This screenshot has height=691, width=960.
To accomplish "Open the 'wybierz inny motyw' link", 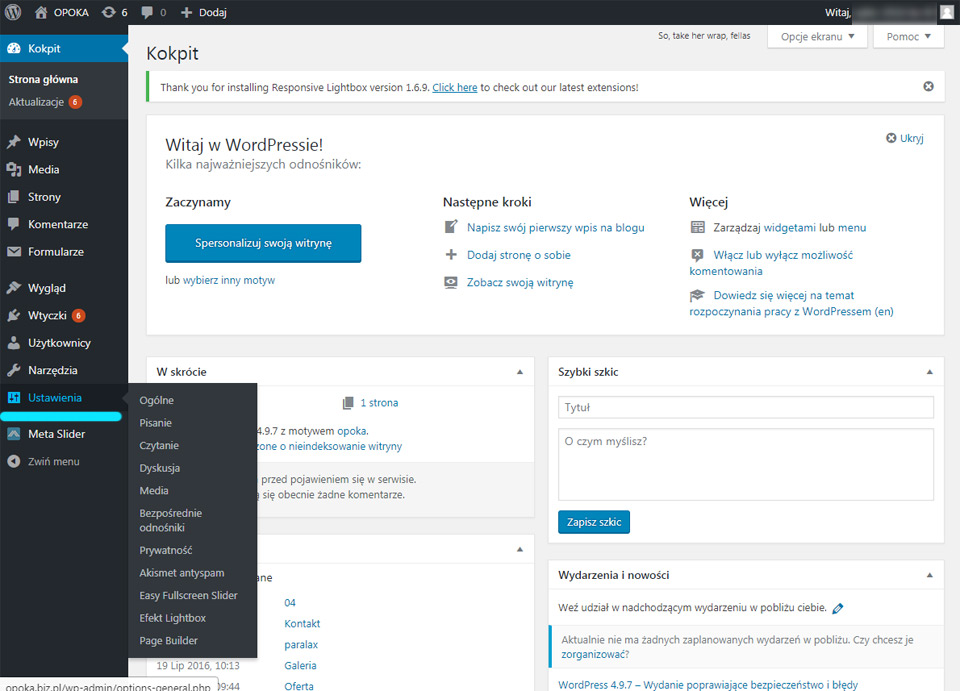I will (x=229, y=280).
